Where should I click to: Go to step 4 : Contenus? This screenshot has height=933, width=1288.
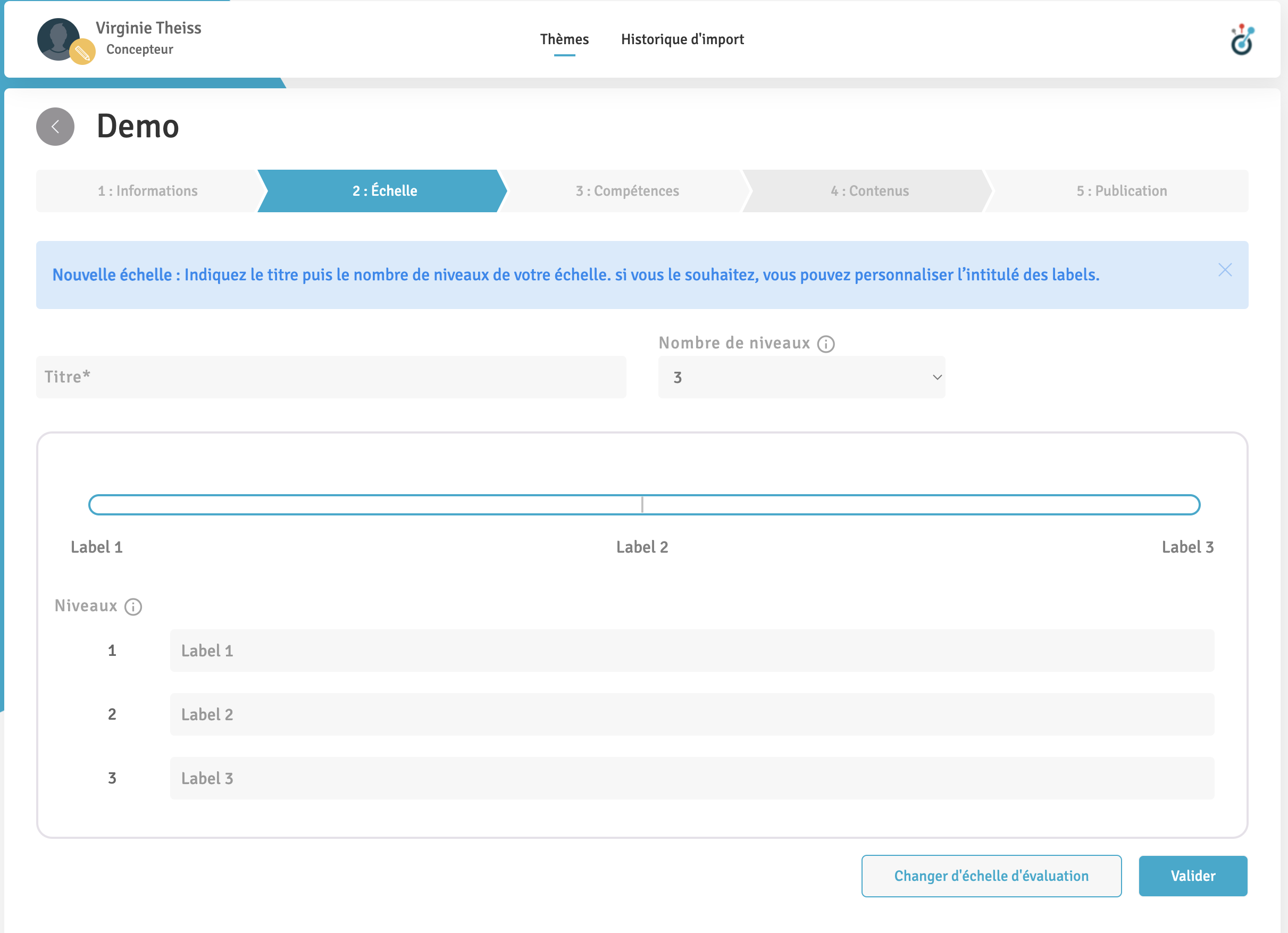click(869, 191)
